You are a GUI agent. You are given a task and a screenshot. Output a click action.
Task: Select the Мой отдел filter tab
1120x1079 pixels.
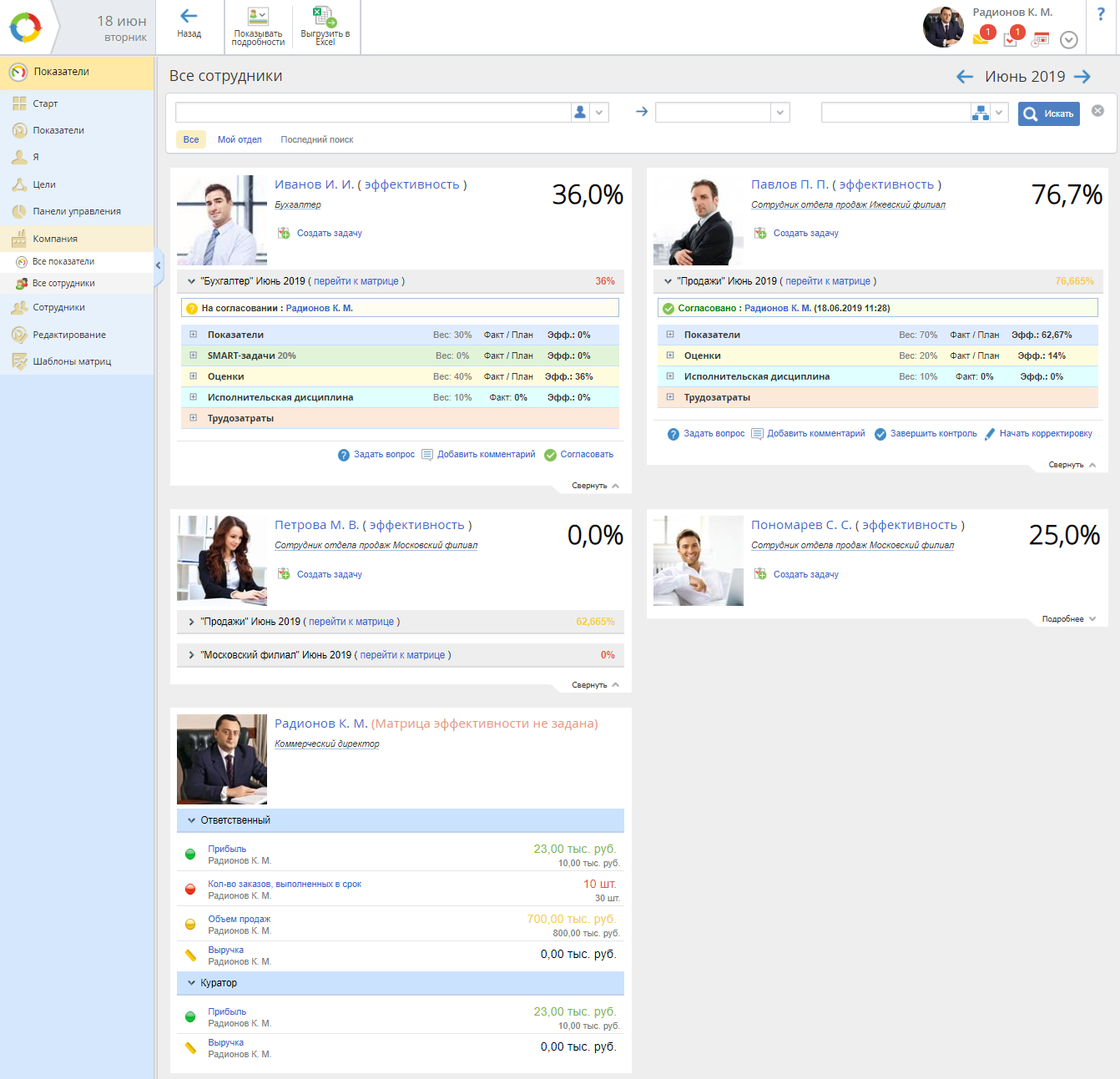pyautogui.click(x=240, y=139)
